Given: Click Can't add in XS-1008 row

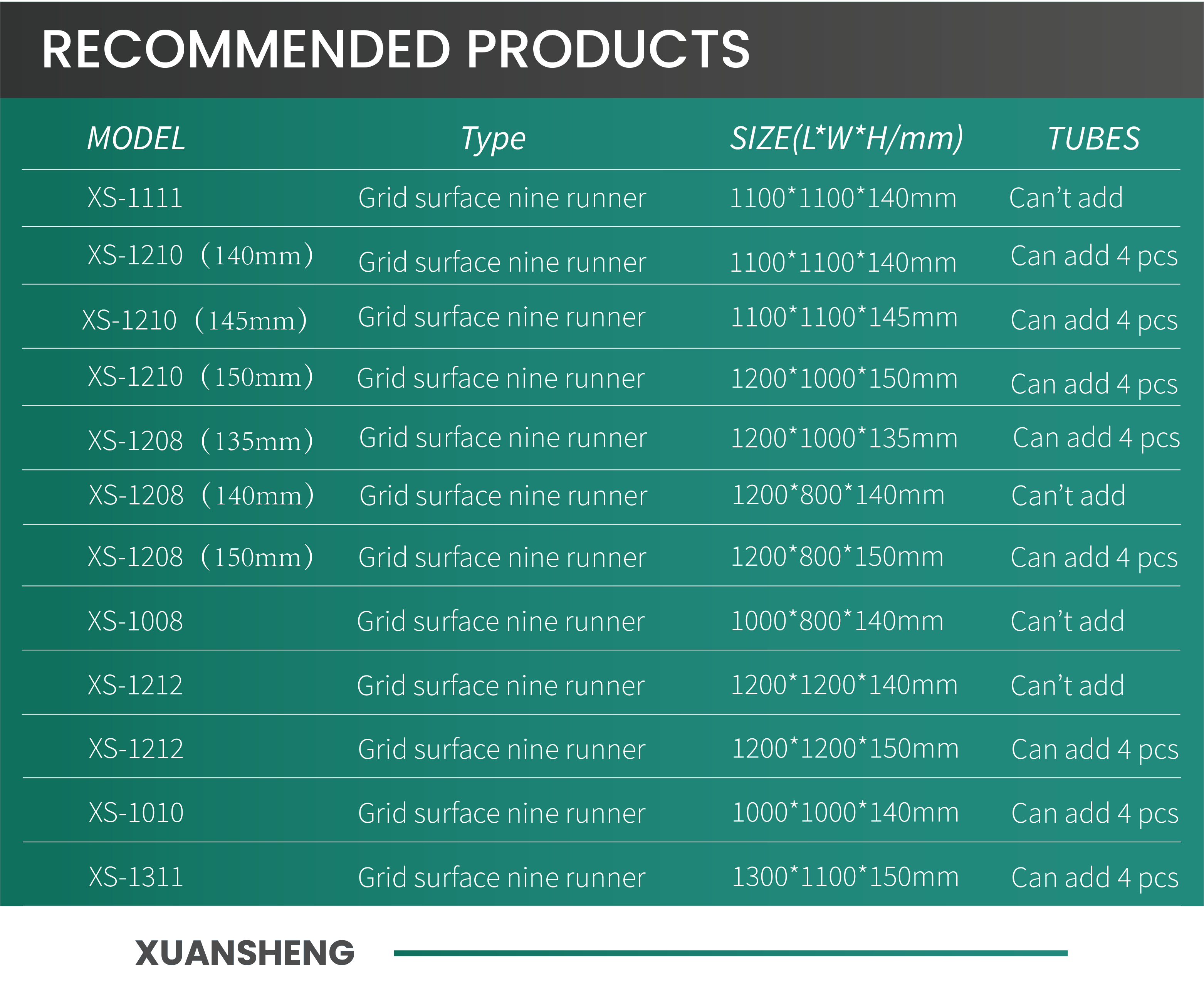Looking at the screenshot, I should 1067,622.
